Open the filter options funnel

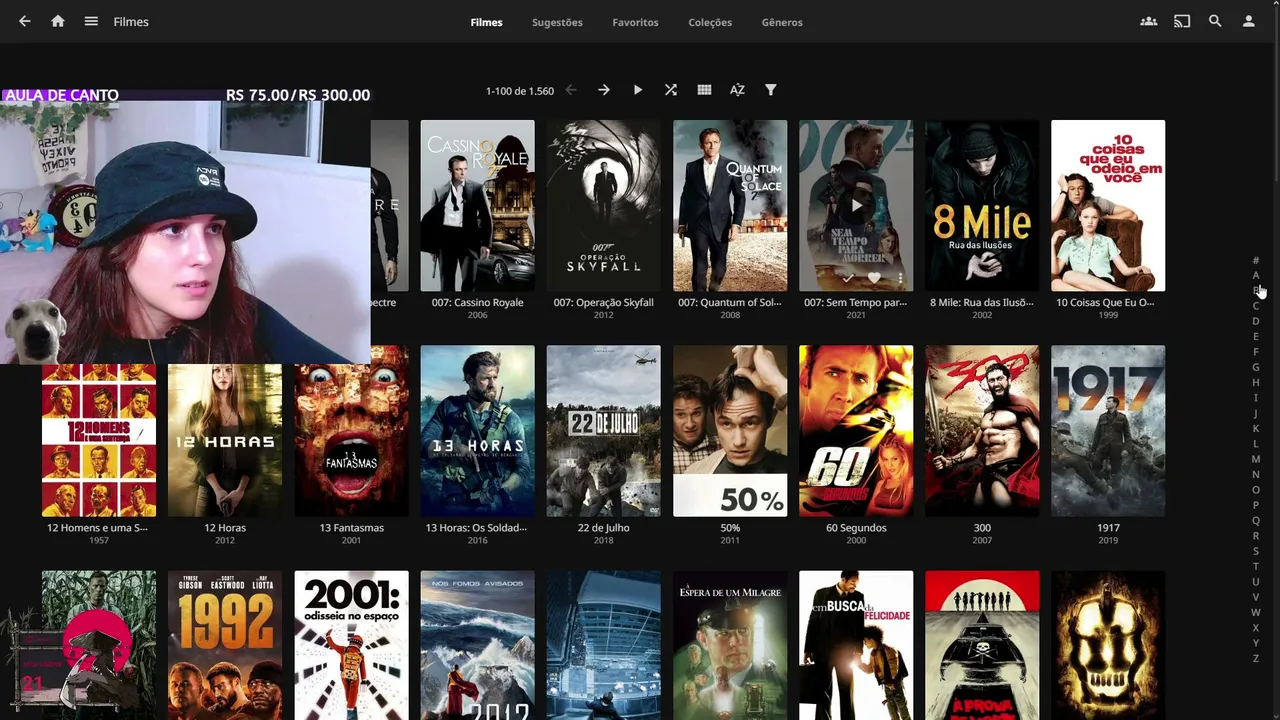pyautogui.click(x=771, y=90)
